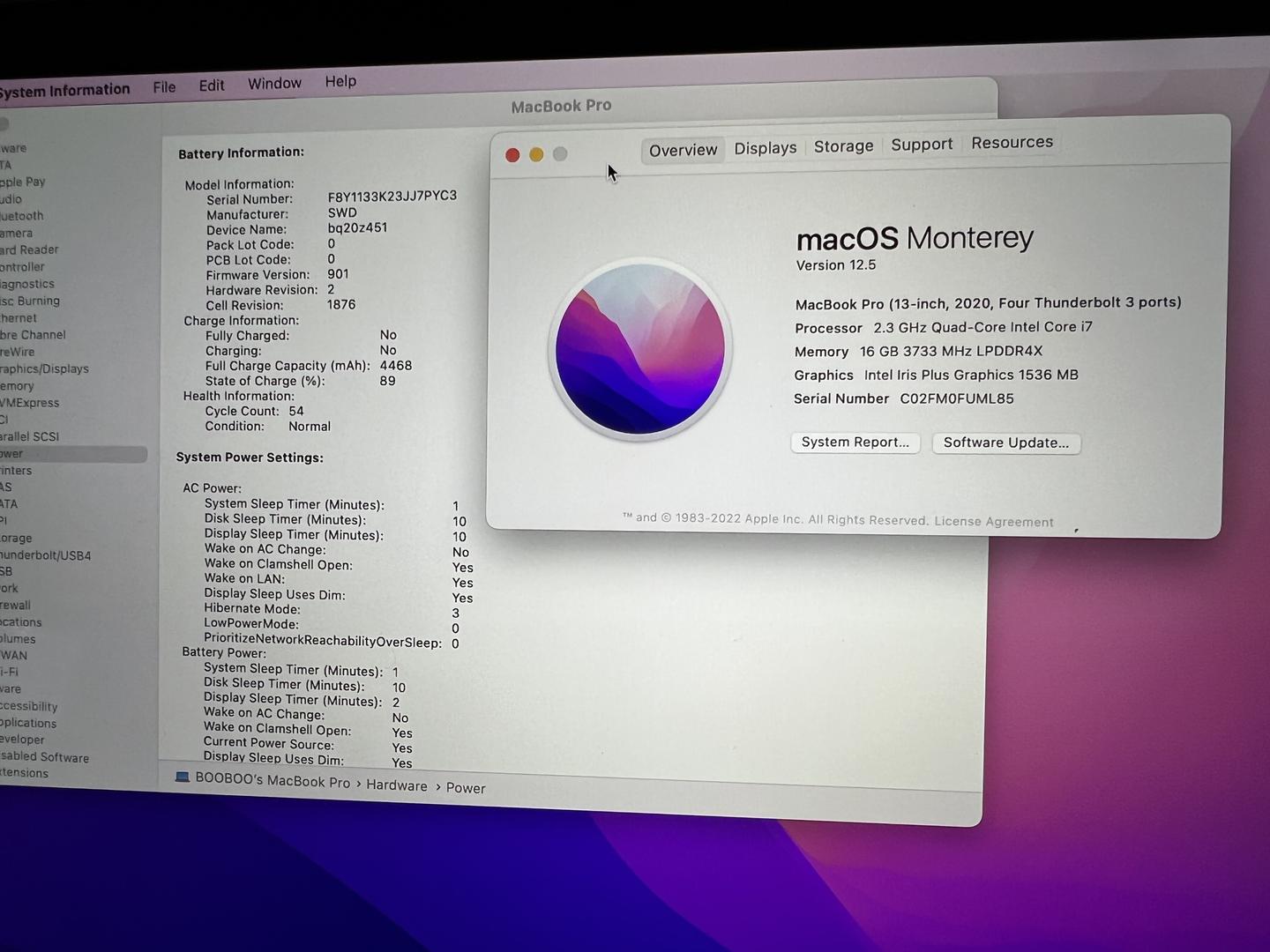Viewport: 1270px width, 952px height.
Task: Select FireWire in the sidebar
Action: tap(18, 352)
